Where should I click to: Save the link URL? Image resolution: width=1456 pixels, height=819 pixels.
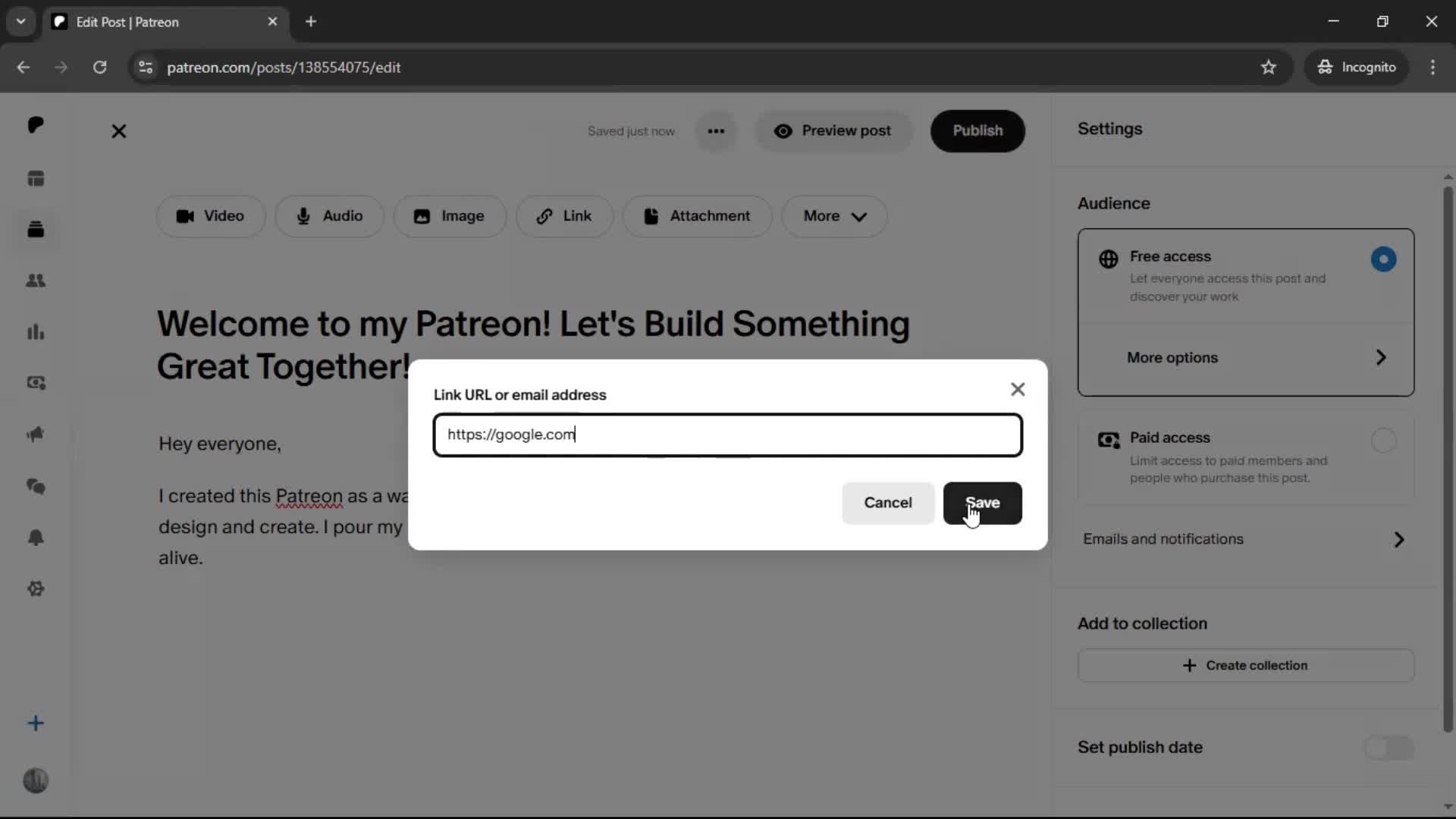[x=983, y=503]
